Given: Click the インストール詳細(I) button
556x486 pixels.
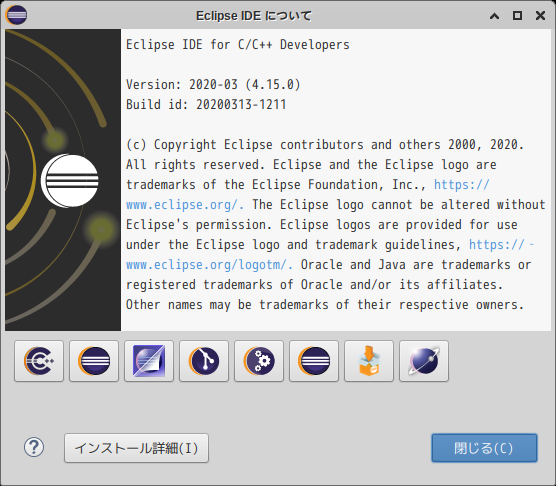Looking at the screenshot, I should pos(137,448).
